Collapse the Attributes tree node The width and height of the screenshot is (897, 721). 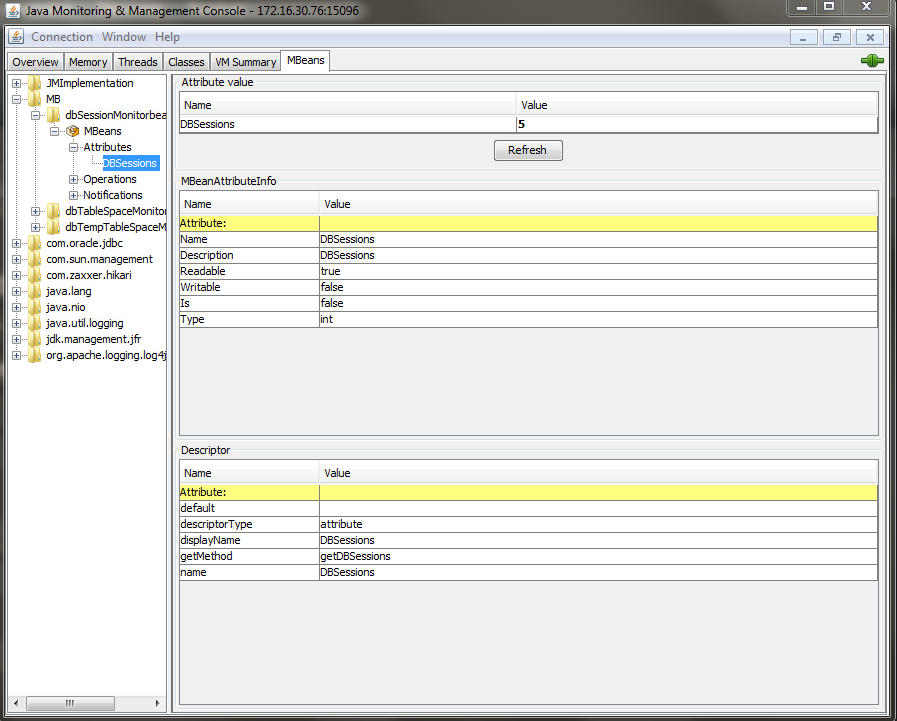click(73, 147)
